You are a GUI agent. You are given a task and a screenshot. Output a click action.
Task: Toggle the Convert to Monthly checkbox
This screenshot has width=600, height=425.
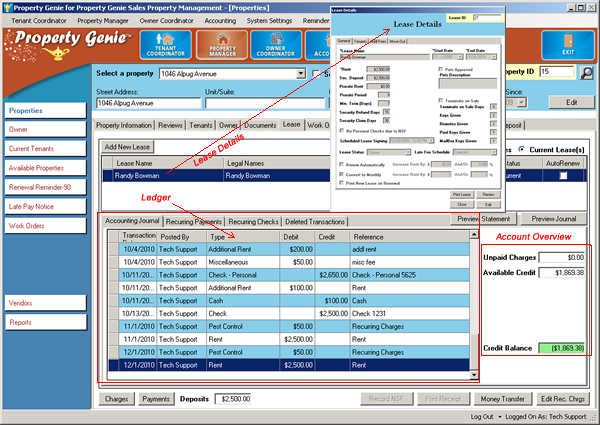click(341, 174)
